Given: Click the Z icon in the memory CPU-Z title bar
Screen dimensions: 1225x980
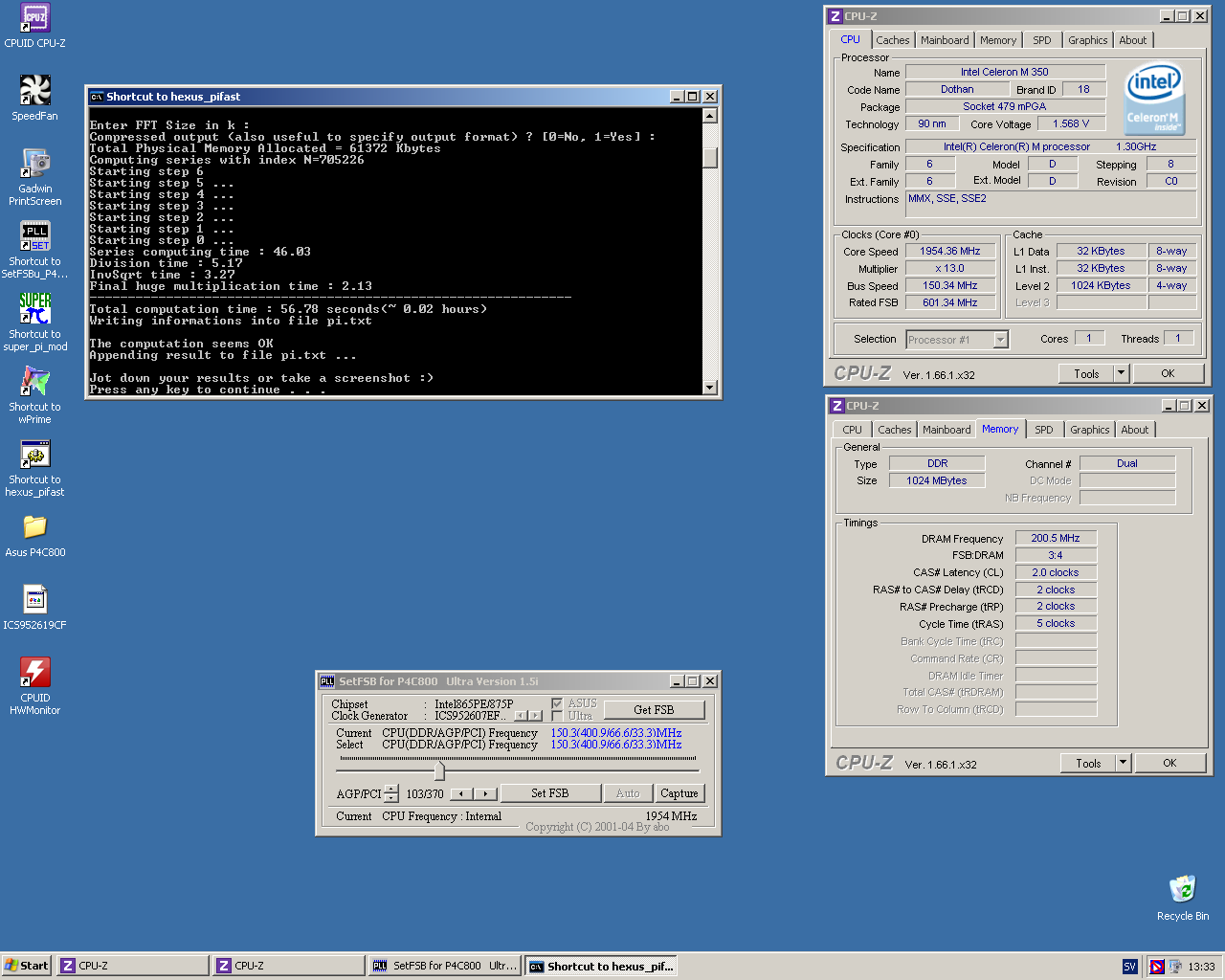Looking at the screenshot, I should [837, 406].
